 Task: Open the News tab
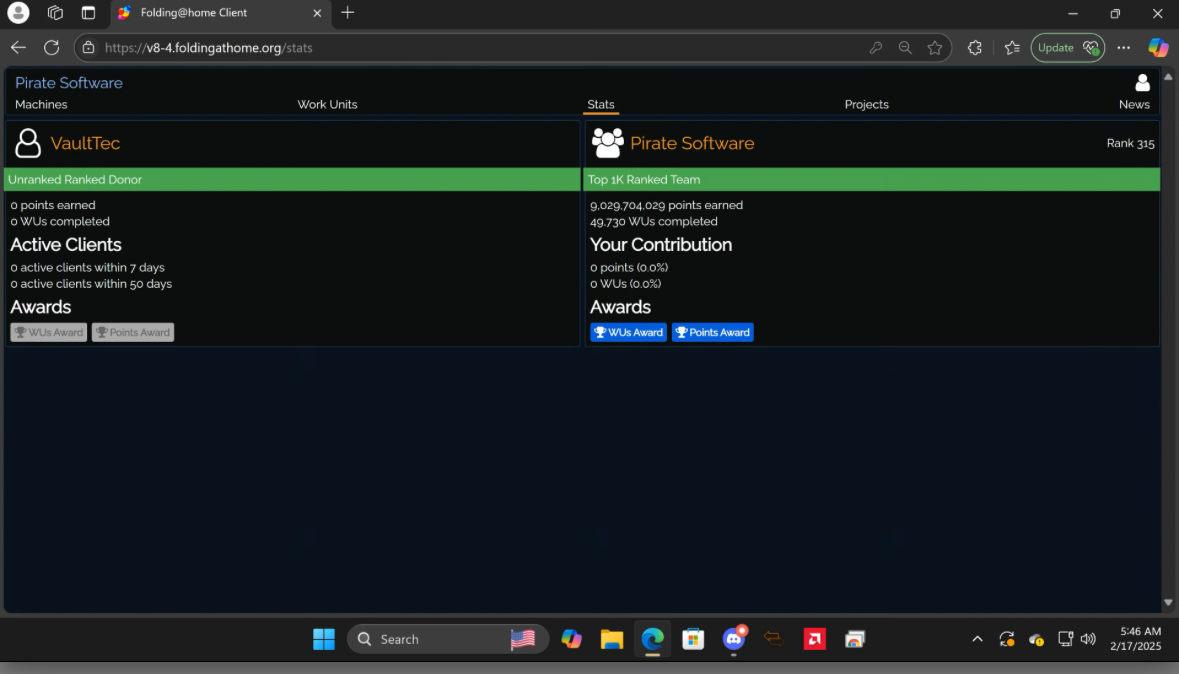(x=1134, y=105)
